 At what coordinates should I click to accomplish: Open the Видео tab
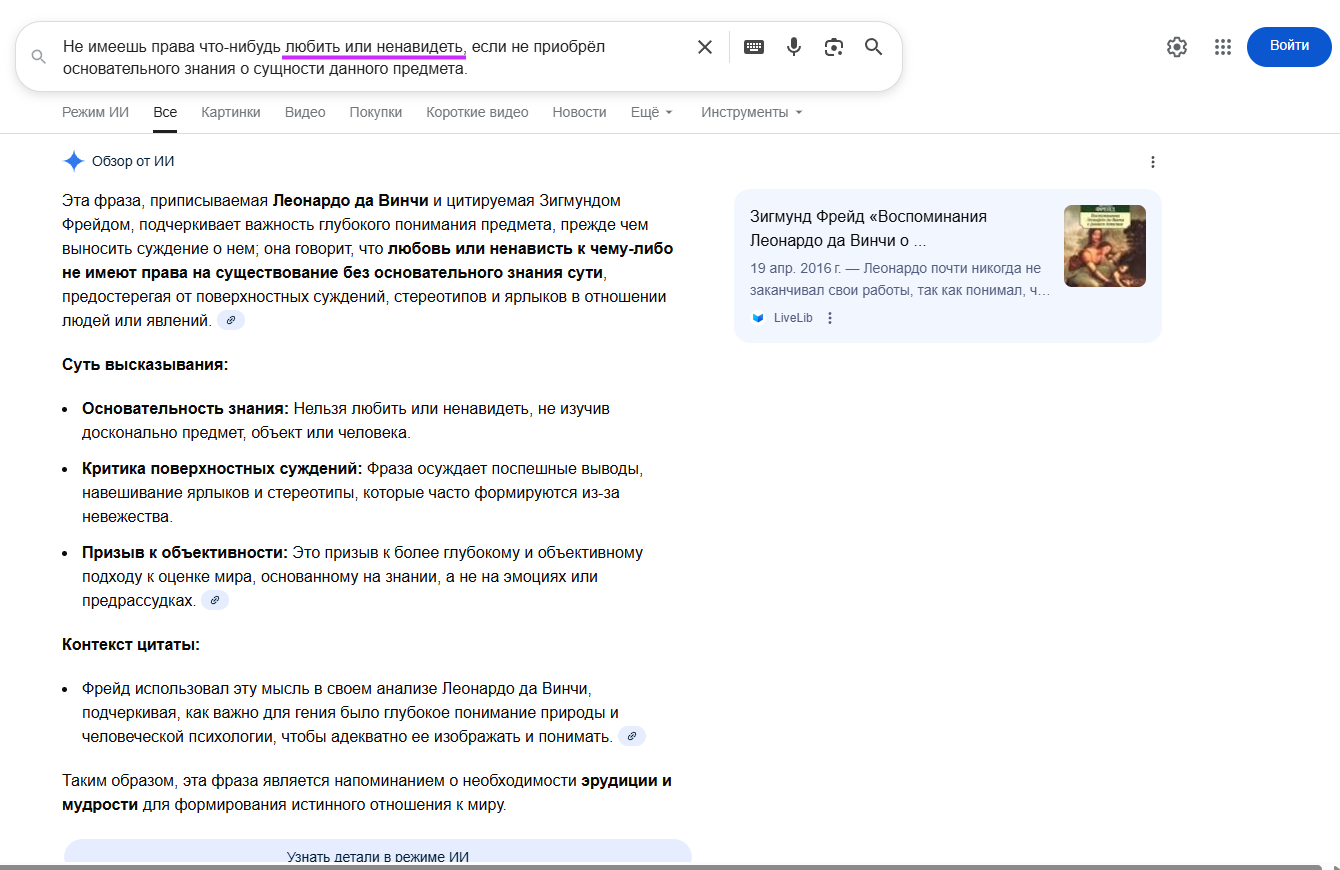[305, 112]
